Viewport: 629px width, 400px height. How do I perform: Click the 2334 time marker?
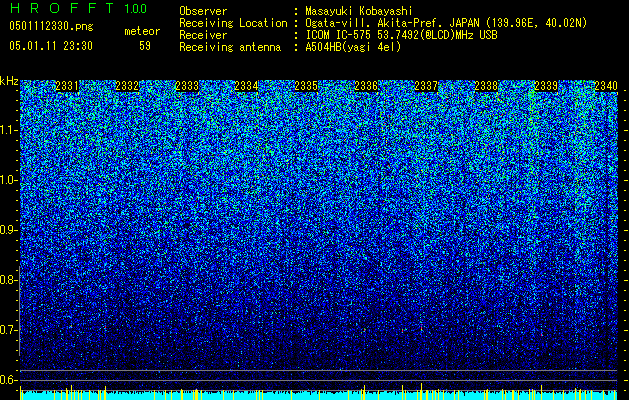click(x=246, y=86)
